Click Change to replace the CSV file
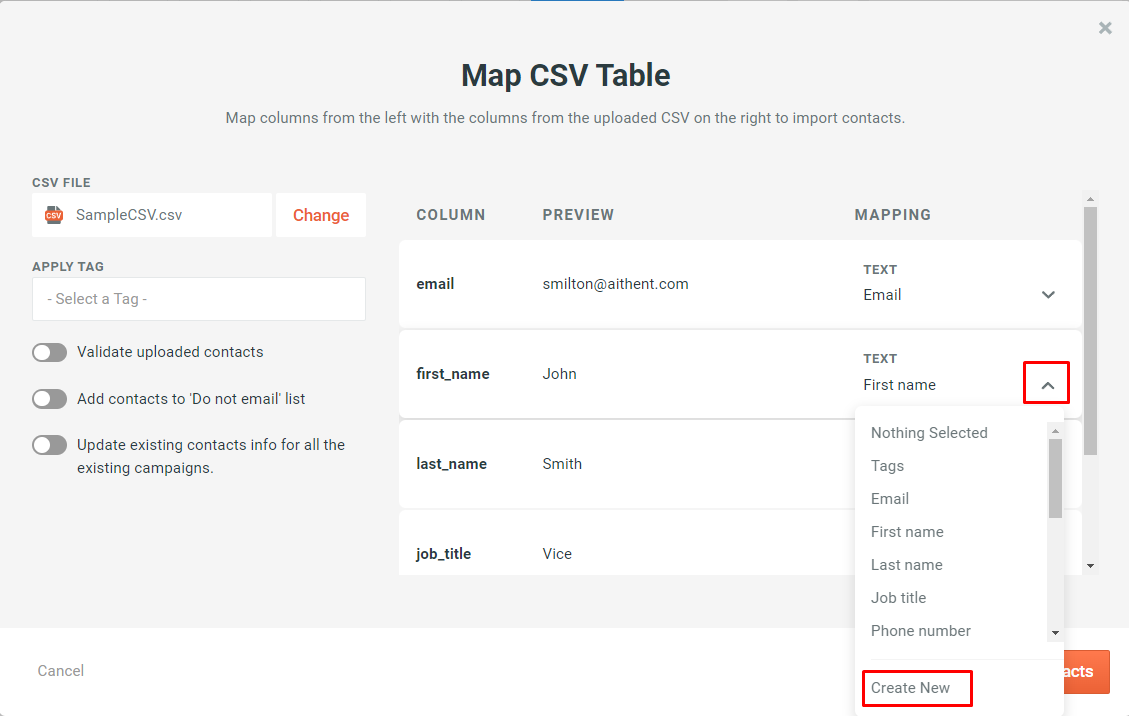Screen dimensions: 1129x716 [320, 214]
